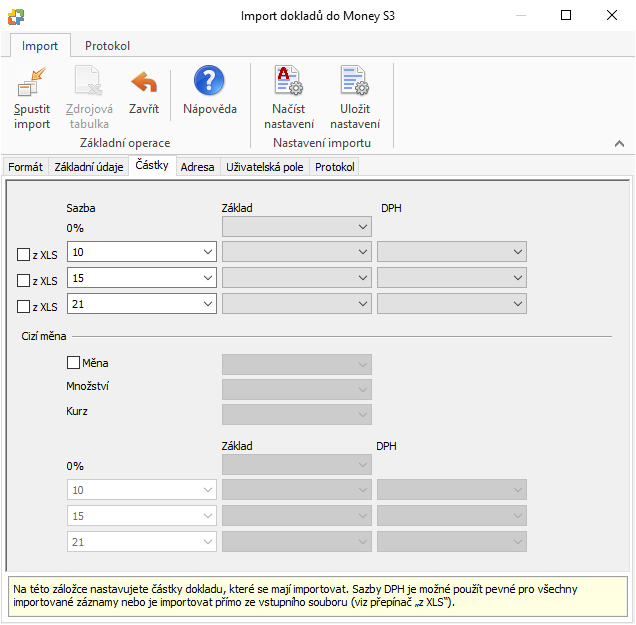The width and height of the screenshot is (636, 625).
Task: Open the DPH dropdown in rate 15 row
Action: [x=452, y=278]
